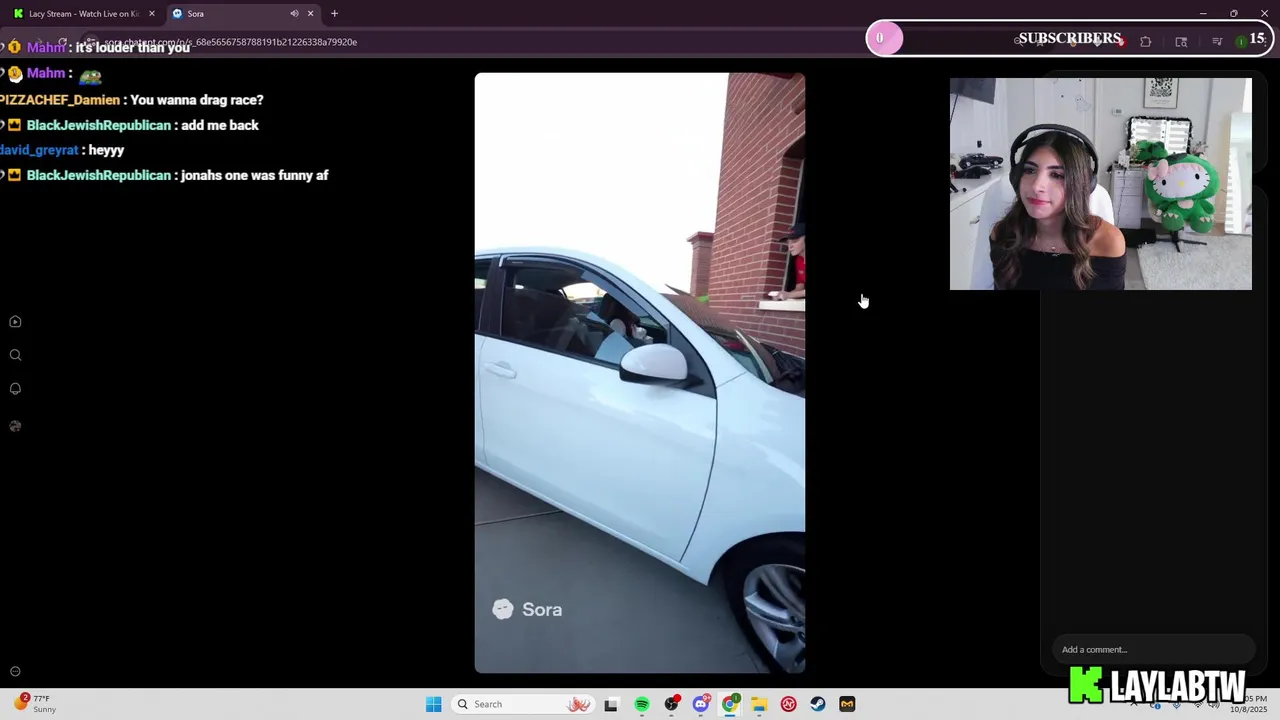
Task: Close the Lacy Stream tab
Action: [x=152, y=14]
